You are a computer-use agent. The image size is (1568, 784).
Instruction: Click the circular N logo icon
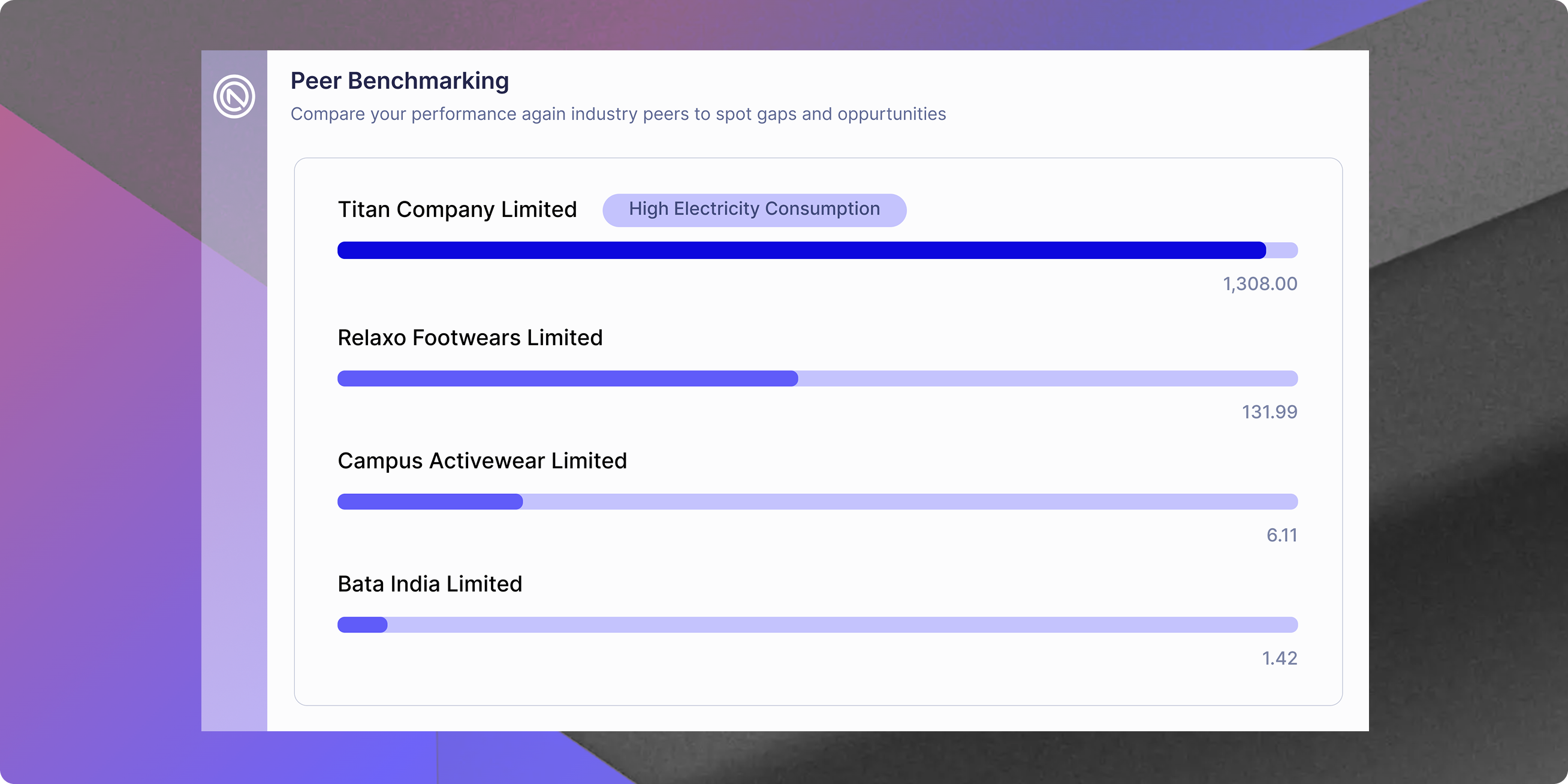coord(234,96)
